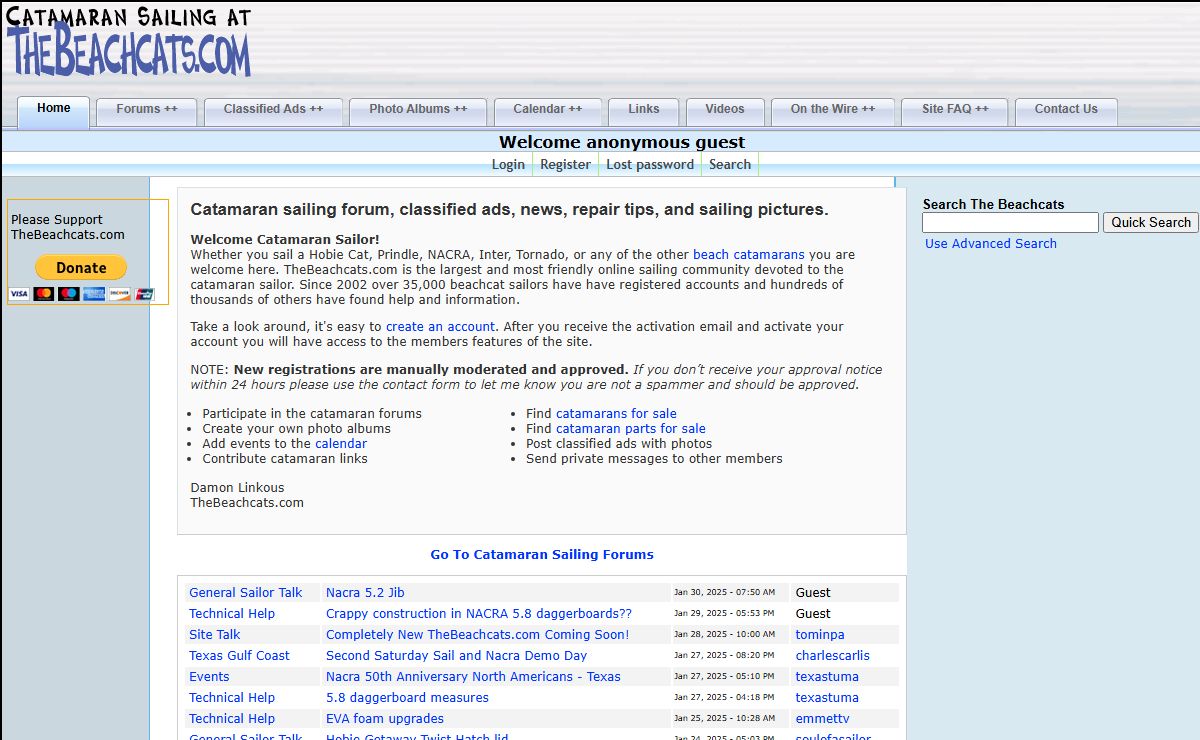Click the Login link
This screenshot has width=1200, height=740.
pyautogui.click(x=508, y=165)
